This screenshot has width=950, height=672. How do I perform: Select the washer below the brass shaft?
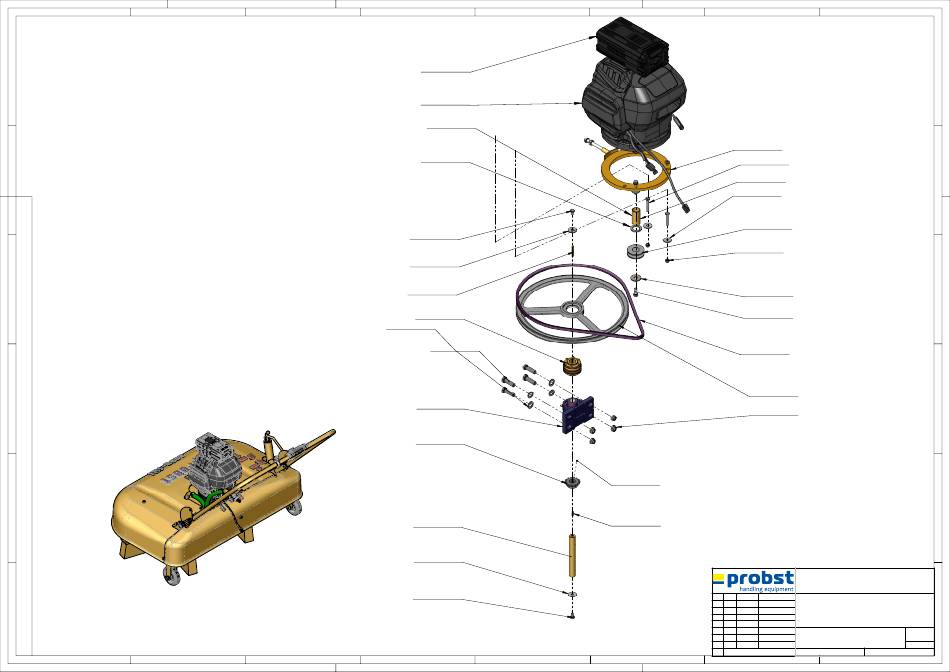tap(572, 594)
